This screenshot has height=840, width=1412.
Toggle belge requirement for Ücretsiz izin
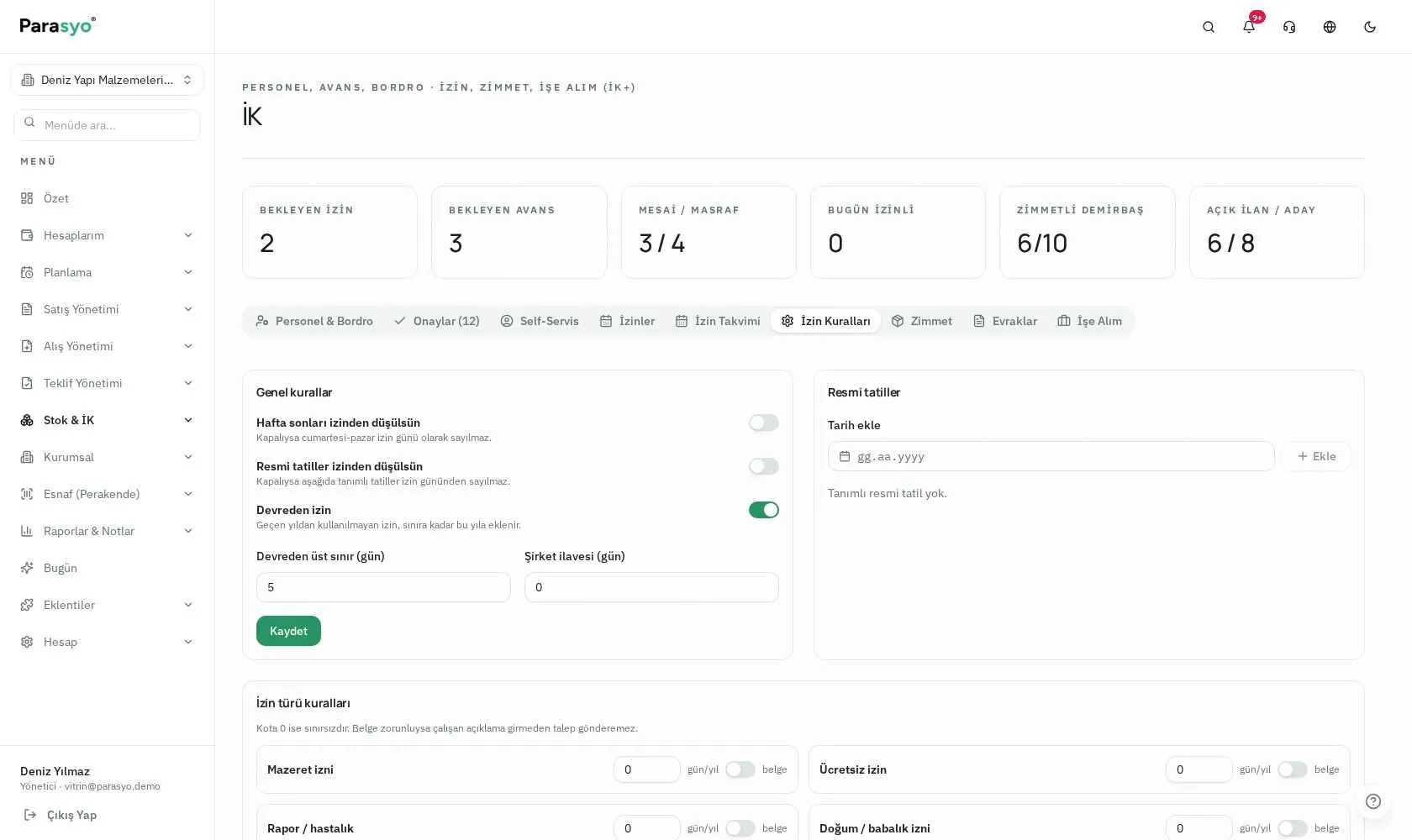click(1293, 769)
